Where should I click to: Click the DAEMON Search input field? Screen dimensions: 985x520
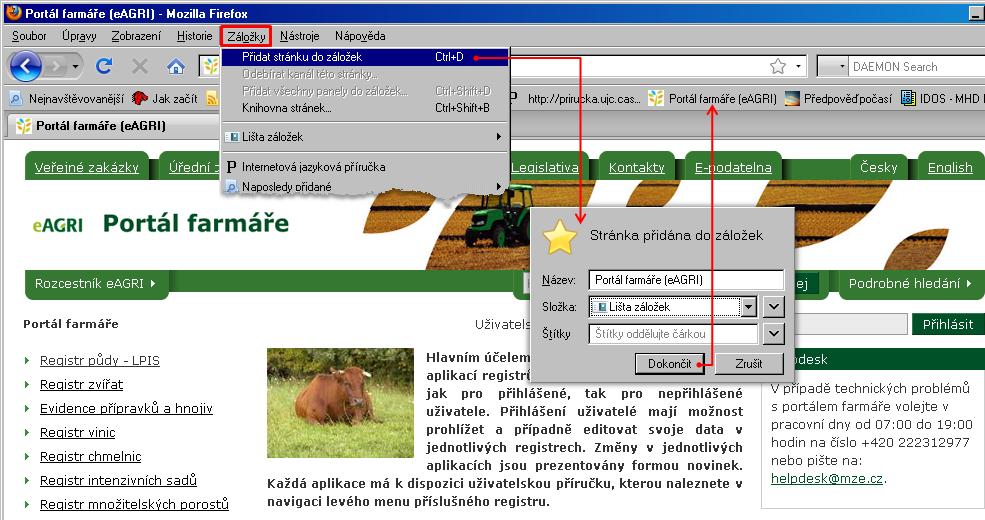coord(916,66)
